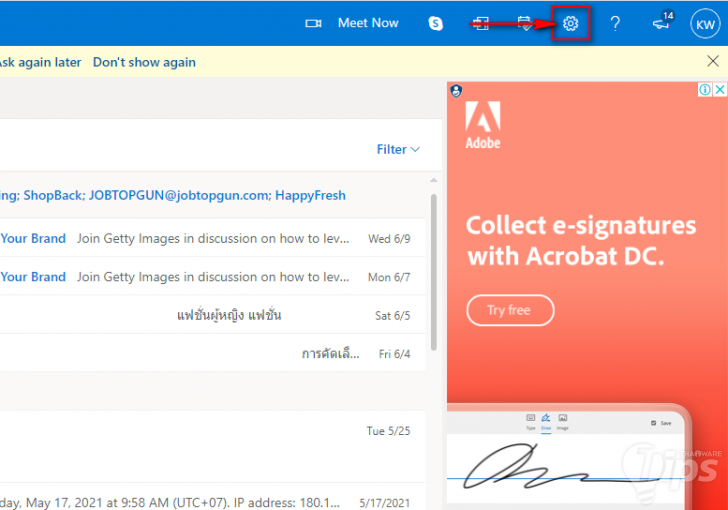
Task: Click Adobe ad 'Try free' button
Action: [510, 310]
